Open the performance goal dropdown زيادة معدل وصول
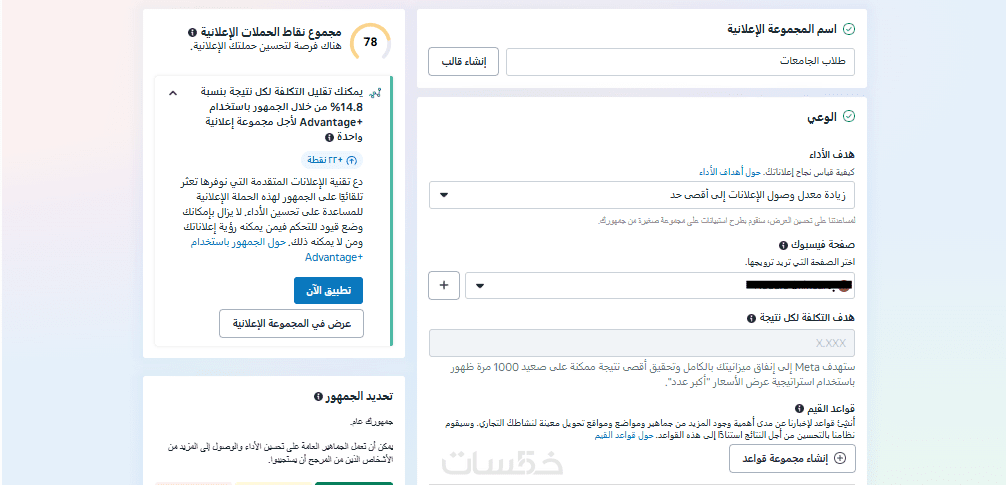Image resolution: width=1006 pixels, height=485 pixels. [642, 195]
